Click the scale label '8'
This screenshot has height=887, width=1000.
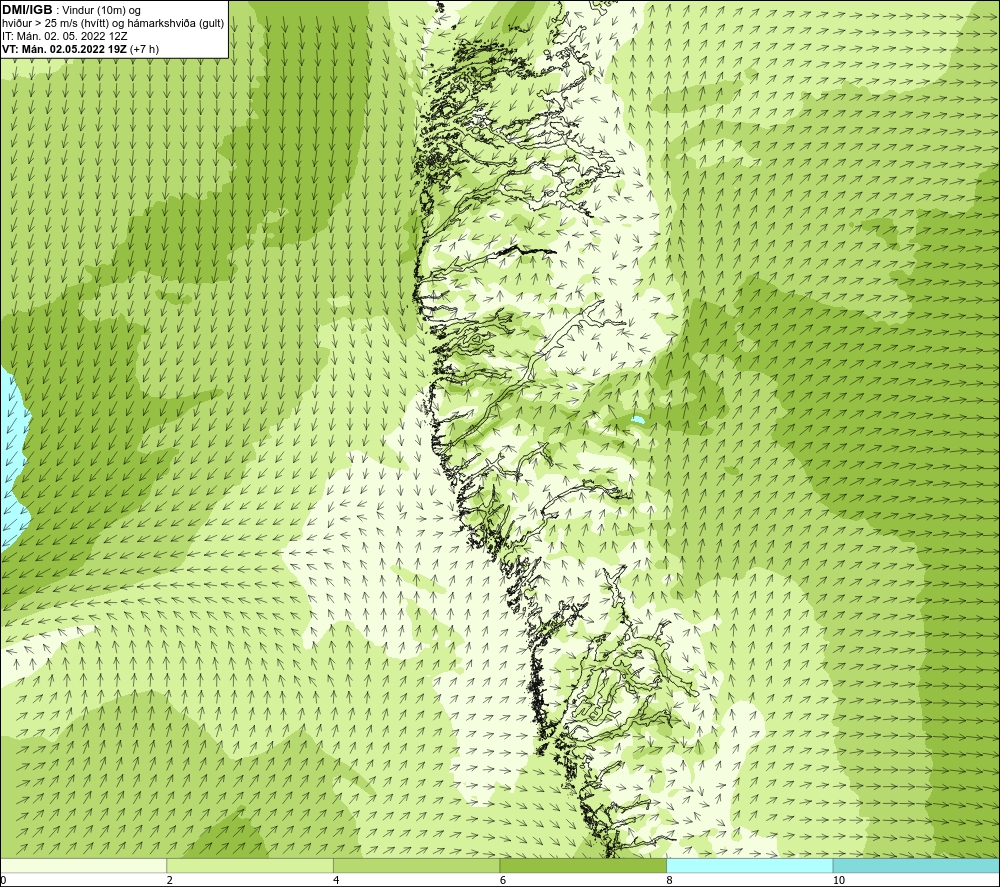(x=670, y=880)
